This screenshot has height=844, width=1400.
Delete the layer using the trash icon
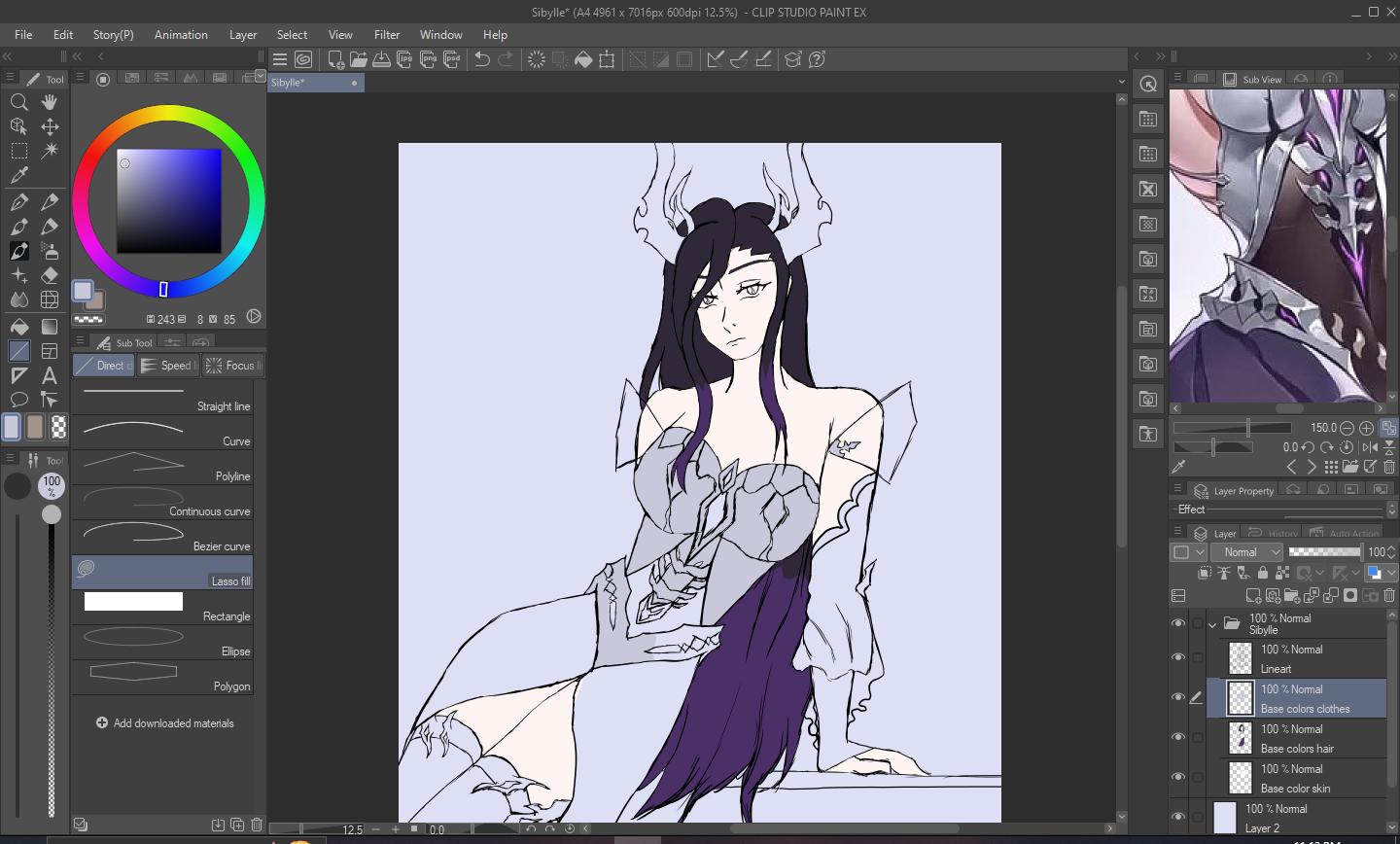[1389, 595]
